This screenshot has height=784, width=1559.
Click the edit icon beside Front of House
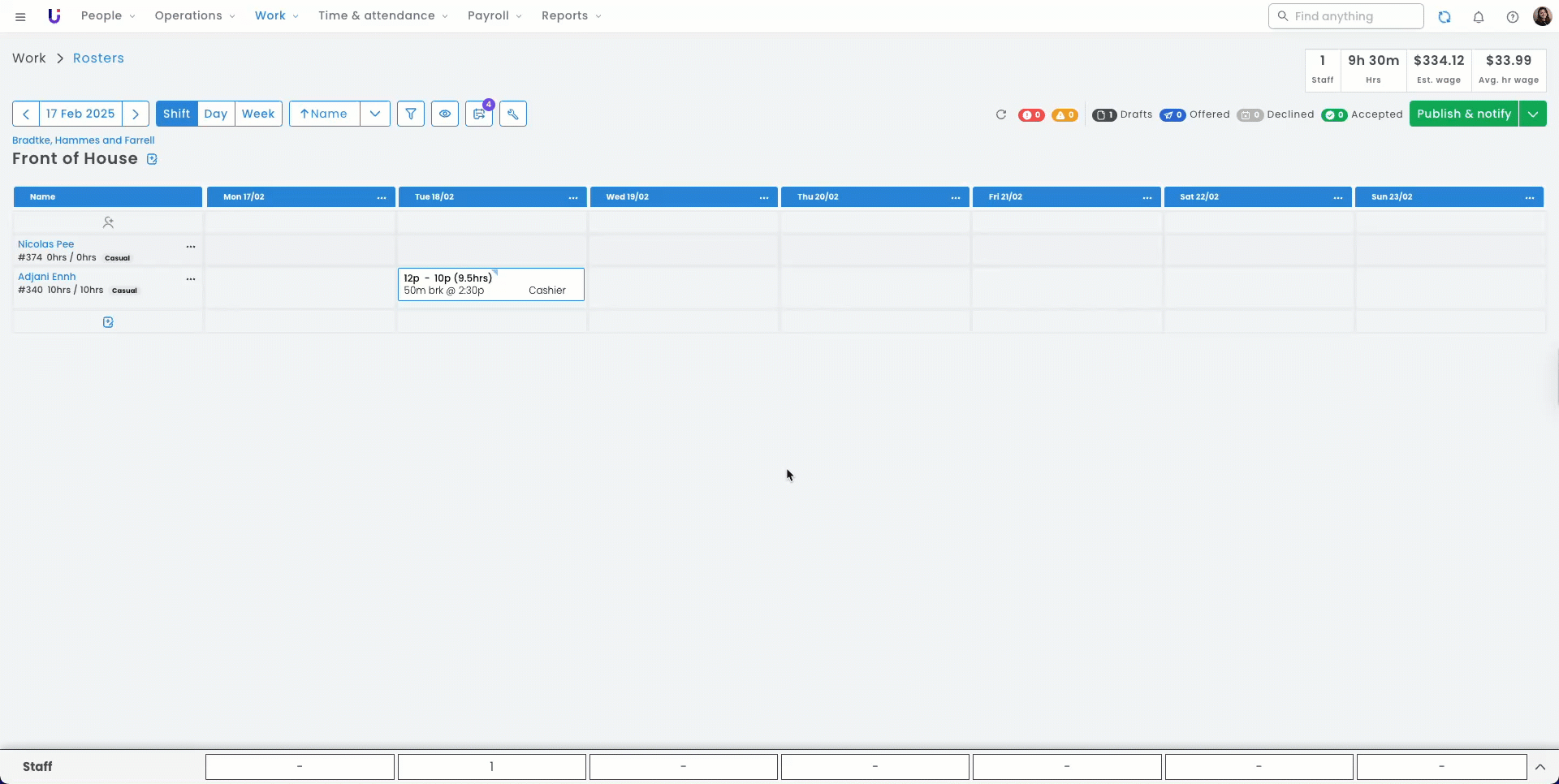[152, 159]
